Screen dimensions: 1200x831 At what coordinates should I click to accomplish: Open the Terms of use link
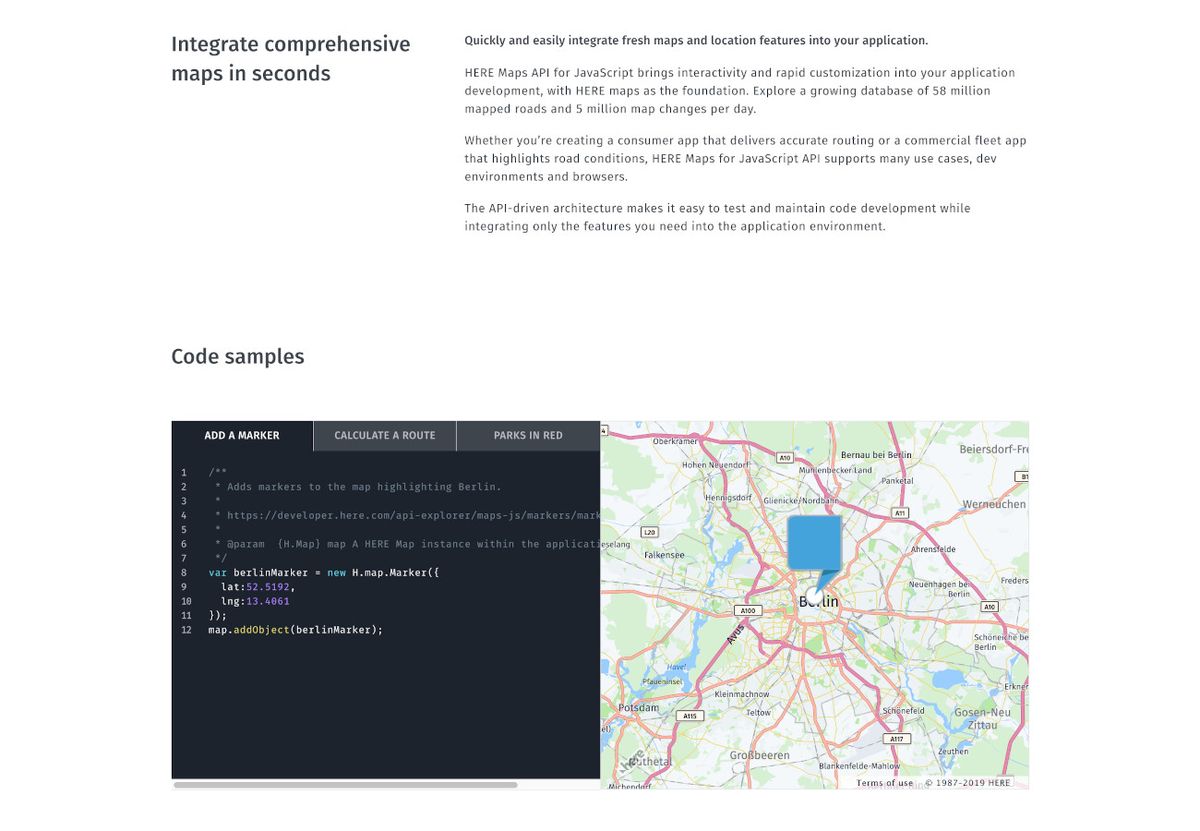[885, 782]
